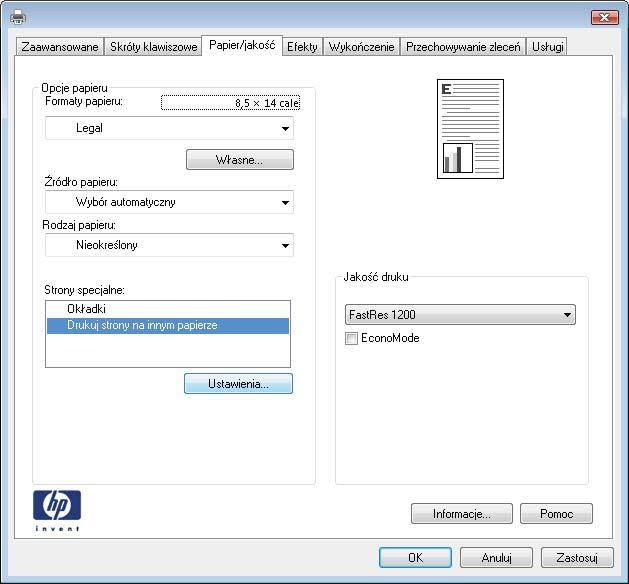Select Drukuj strony na innym papierze
The image size is (629, 584).
[x=168, y=325]
